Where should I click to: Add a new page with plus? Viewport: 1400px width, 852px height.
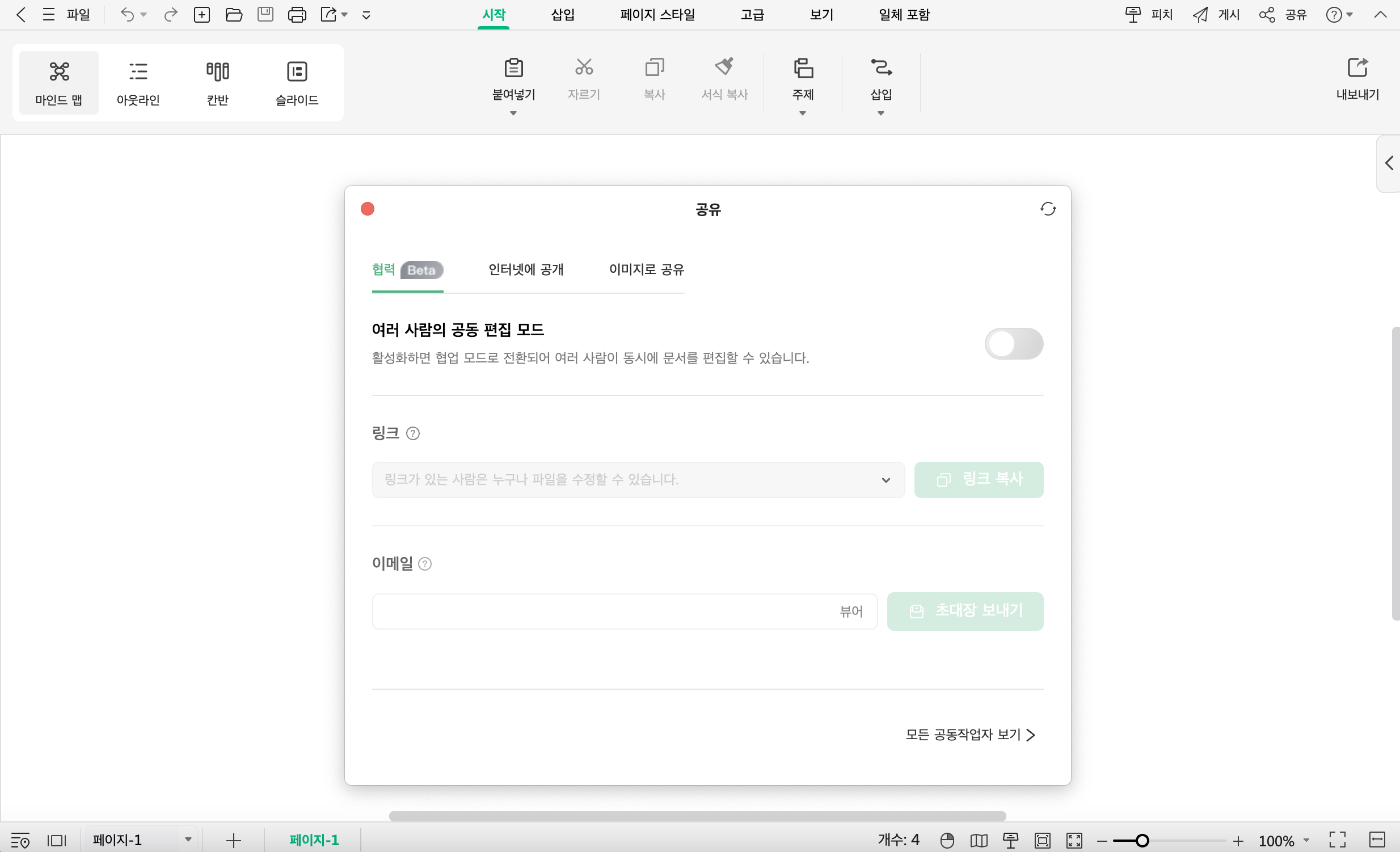point(234,840)
